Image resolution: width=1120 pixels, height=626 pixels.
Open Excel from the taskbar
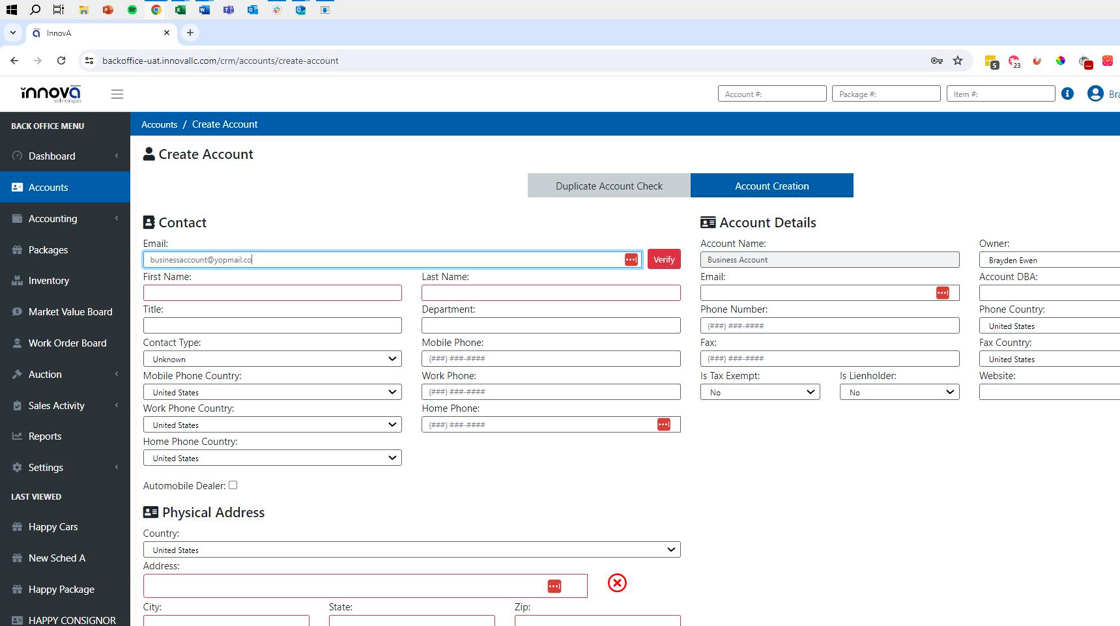pyautogui.click(x=180, y=10)
